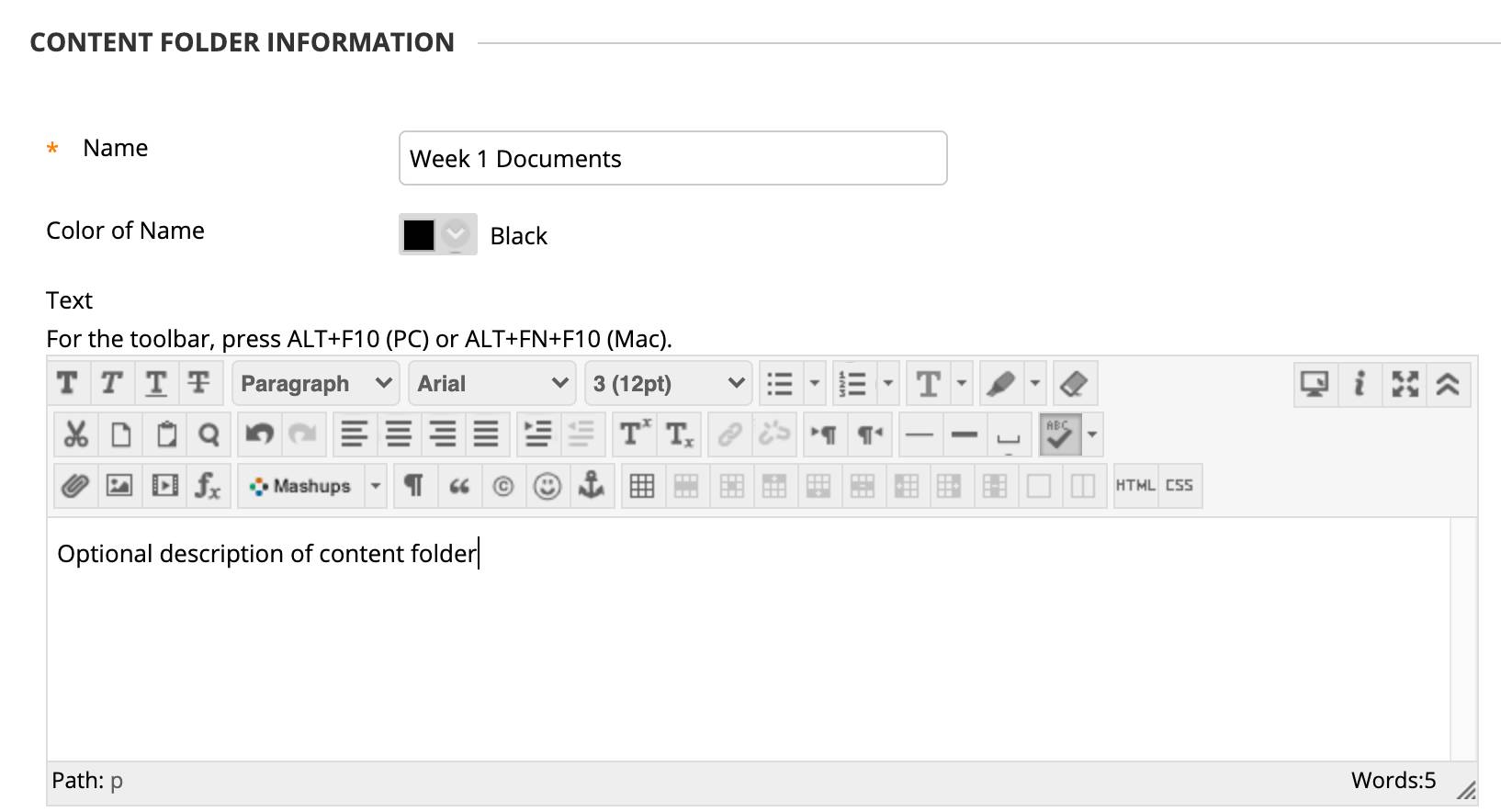Apply strikethrough formatting

click(x=198, y=383)
